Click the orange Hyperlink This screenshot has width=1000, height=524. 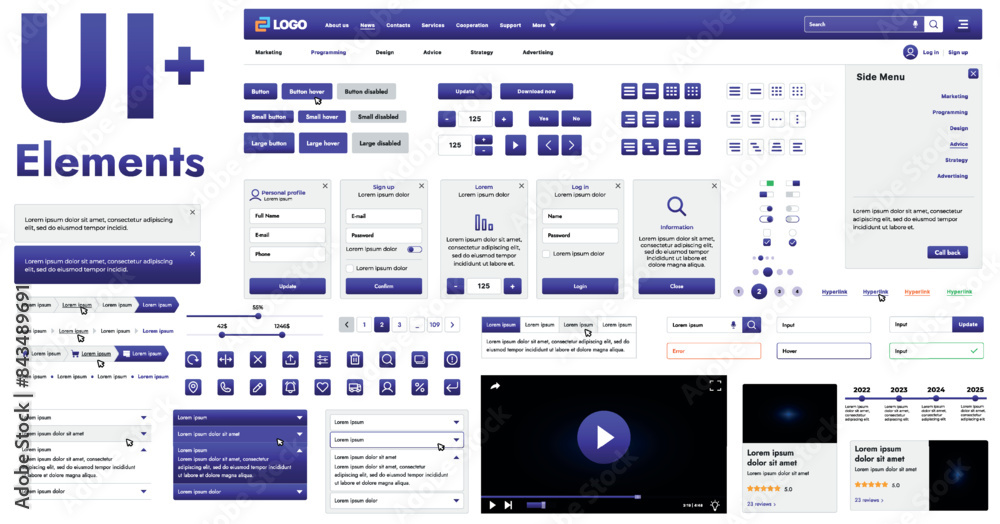click(916, 292)
